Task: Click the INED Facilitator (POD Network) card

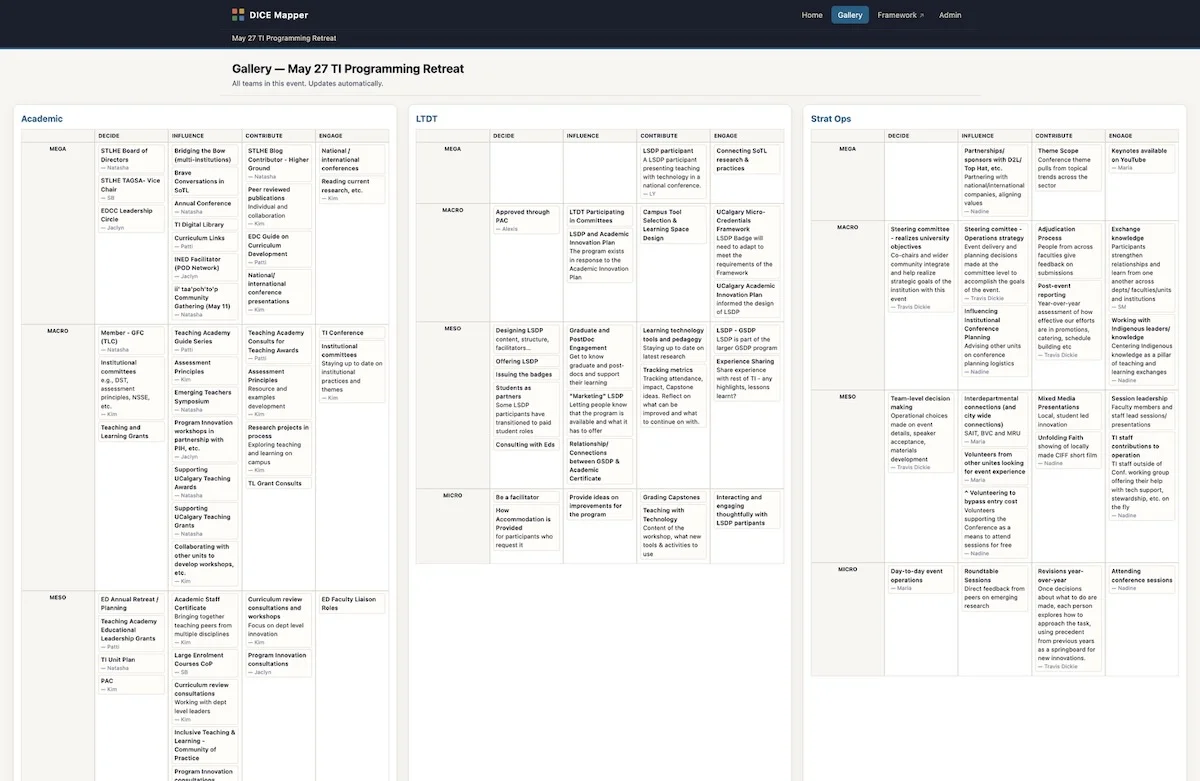Action: [x=205, y=267]
